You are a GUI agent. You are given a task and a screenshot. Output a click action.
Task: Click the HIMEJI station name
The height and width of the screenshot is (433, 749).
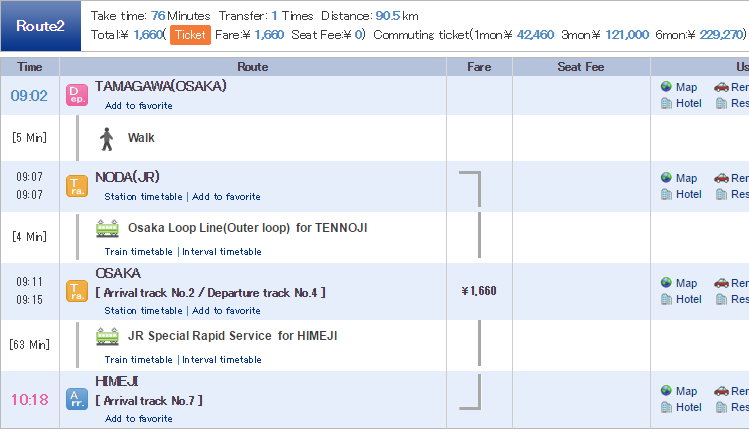coord(117,381)
